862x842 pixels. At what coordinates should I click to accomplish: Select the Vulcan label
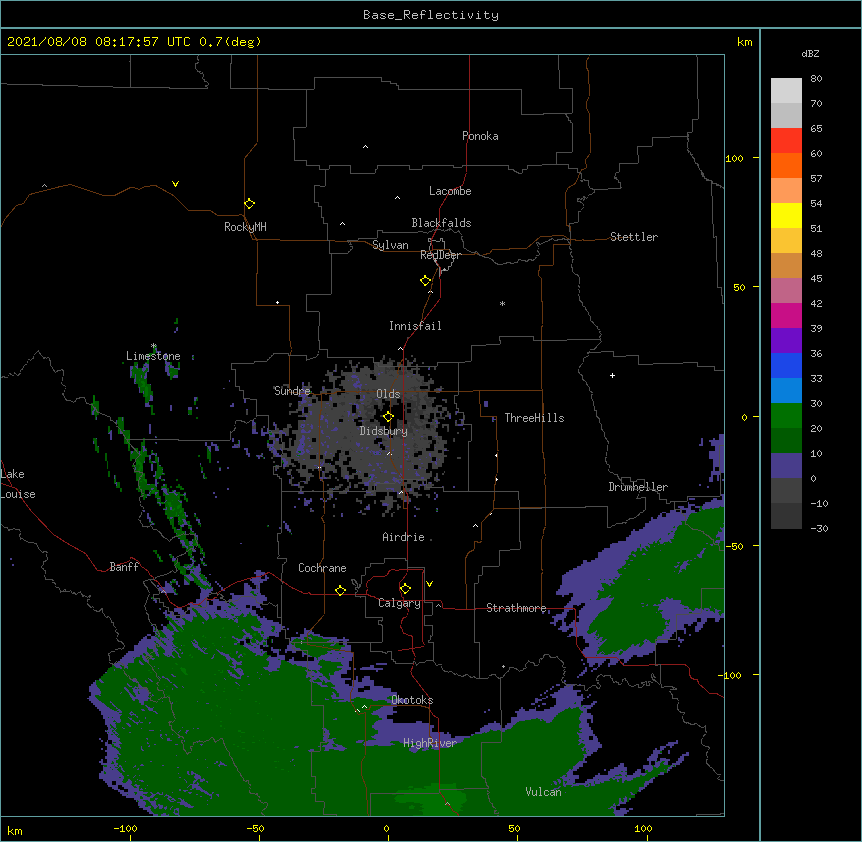[543, 792]
